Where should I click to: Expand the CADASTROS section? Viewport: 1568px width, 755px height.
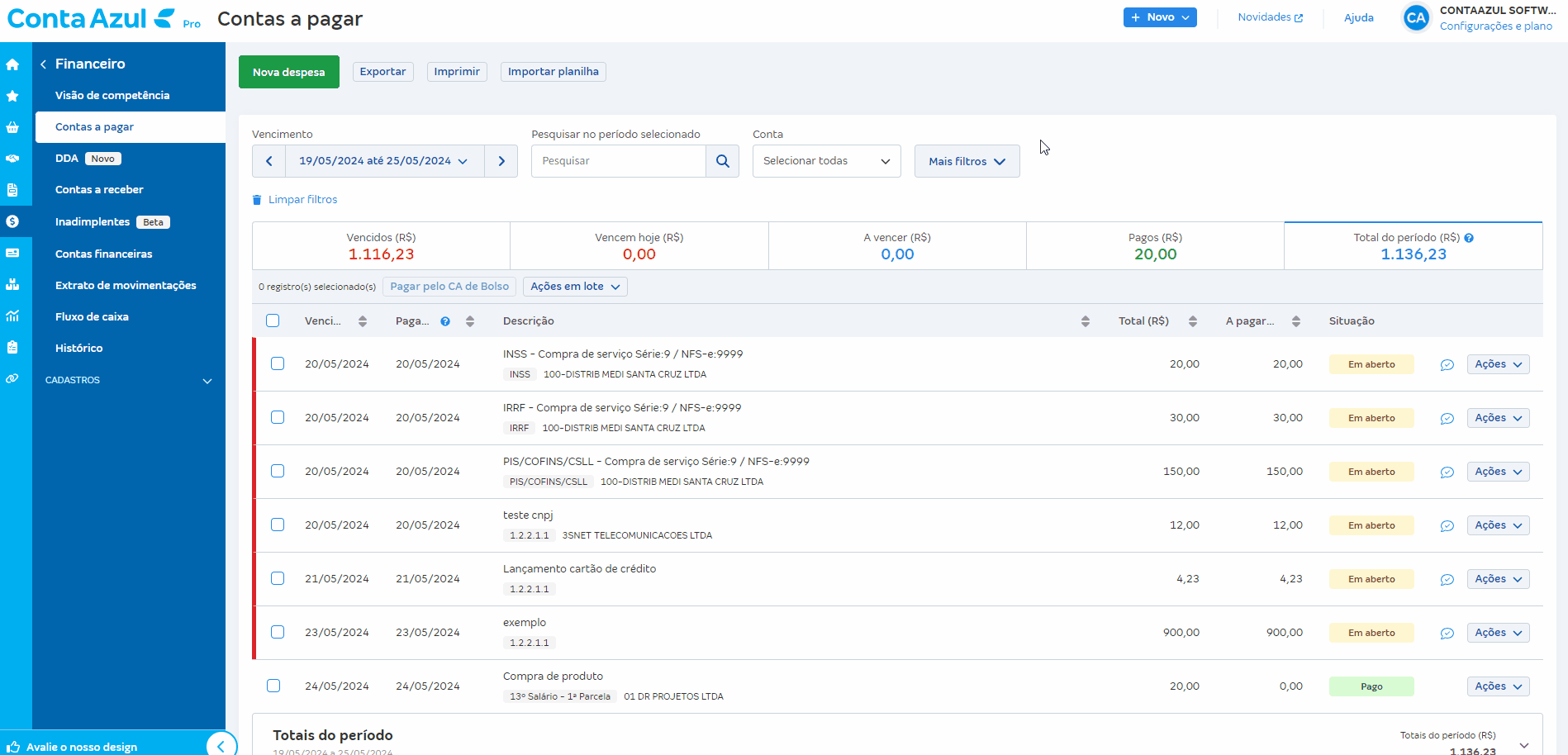coord(129,380)
